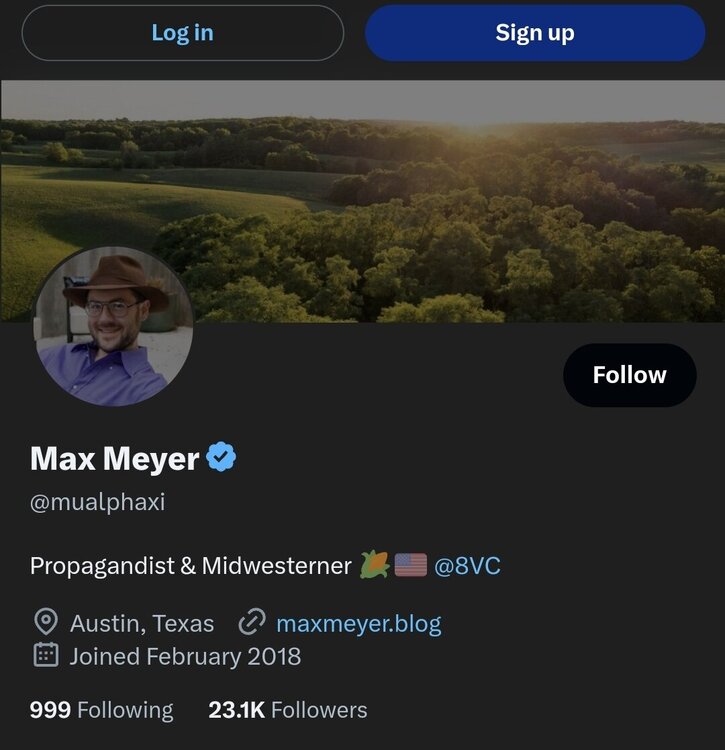Follow Max Meyer's profile

click(629, 375)
